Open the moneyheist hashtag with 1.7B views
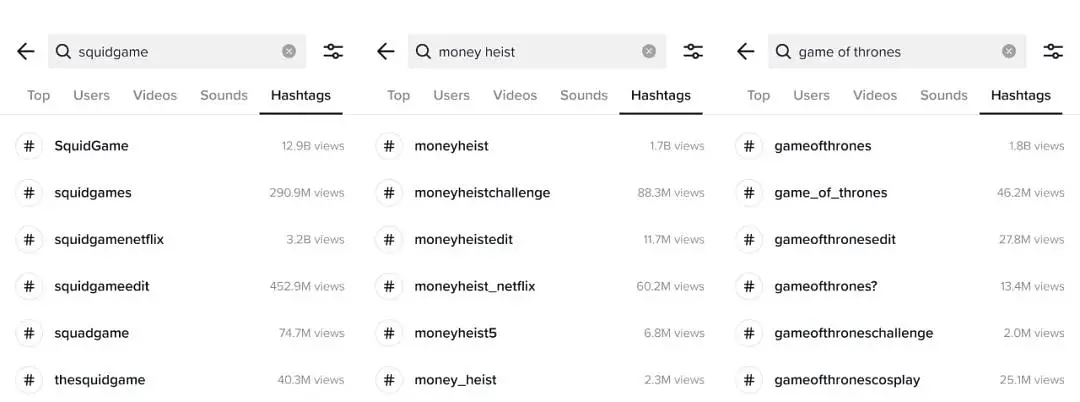The image size is (1080, 402). [540, 146]
